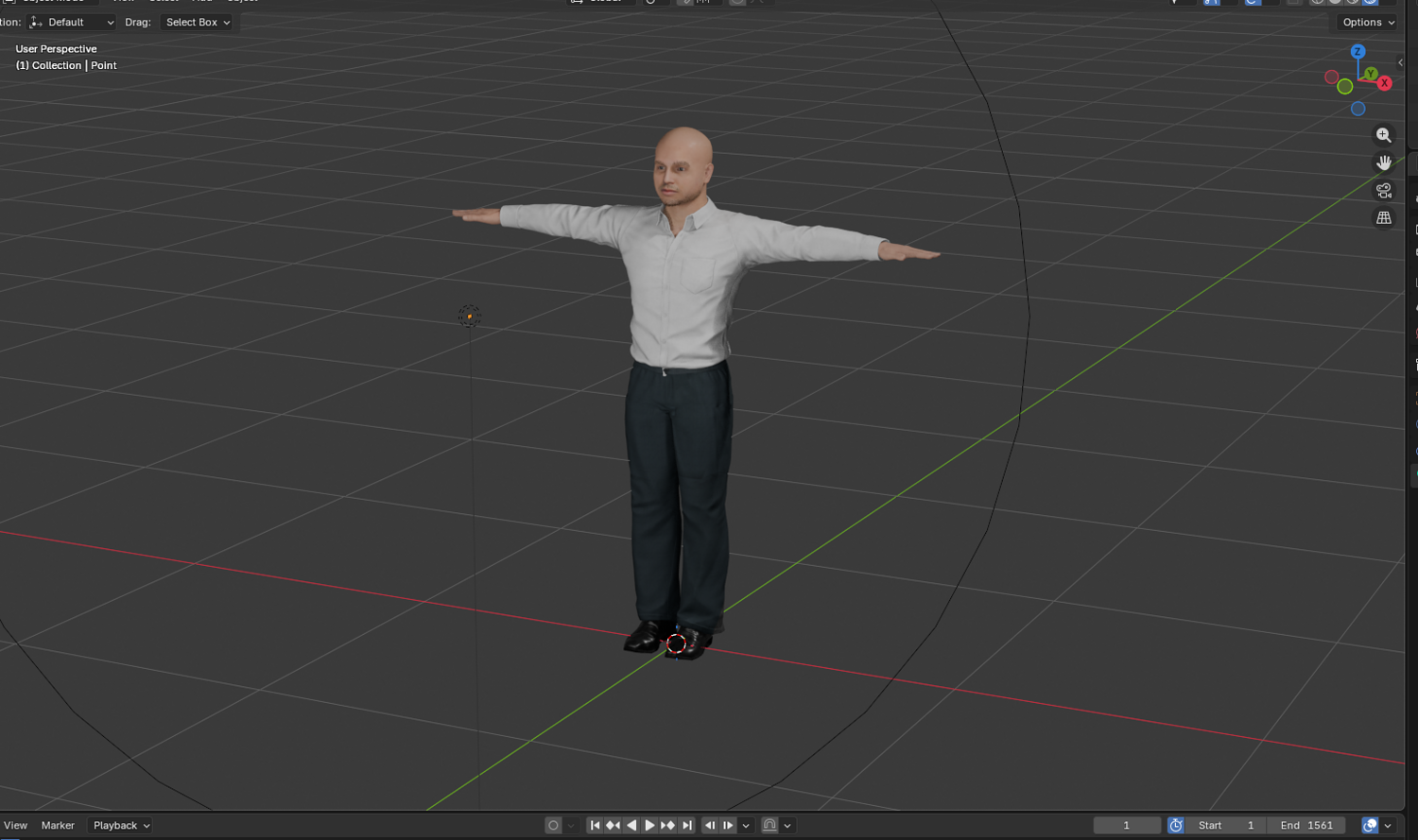Toggle the timeline snapping magnet icon
The width and height of the screenshot is (1418, 840).
(x=770, y=825)
